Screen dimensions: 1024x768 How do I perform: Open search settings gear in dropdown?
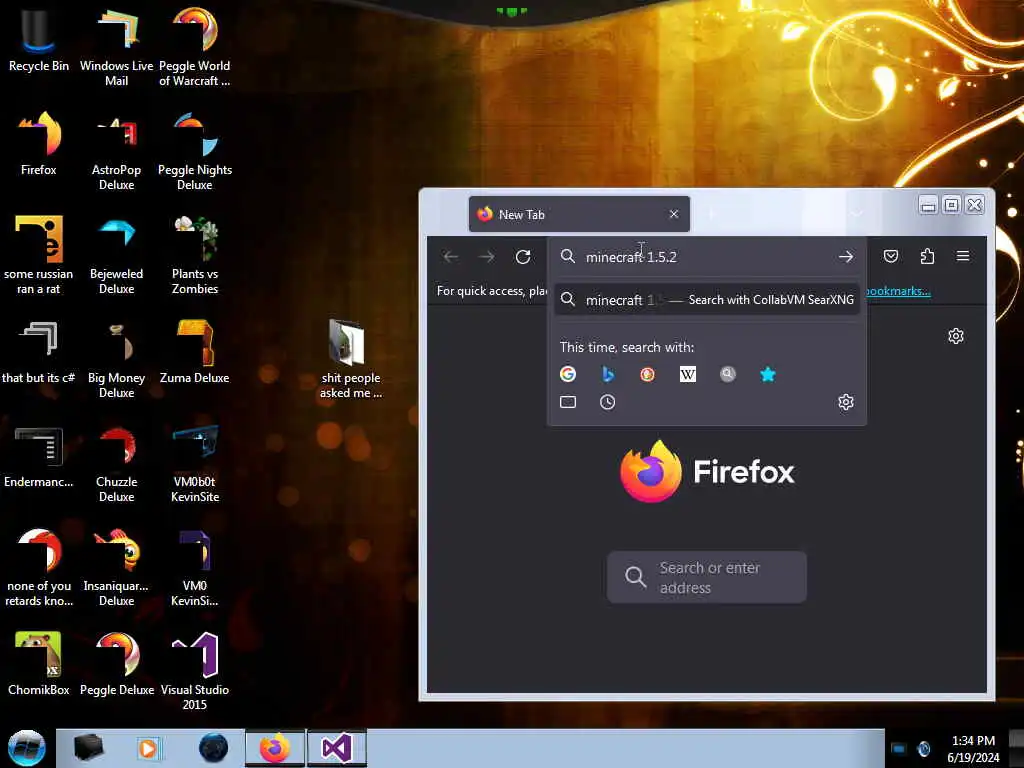846,402
